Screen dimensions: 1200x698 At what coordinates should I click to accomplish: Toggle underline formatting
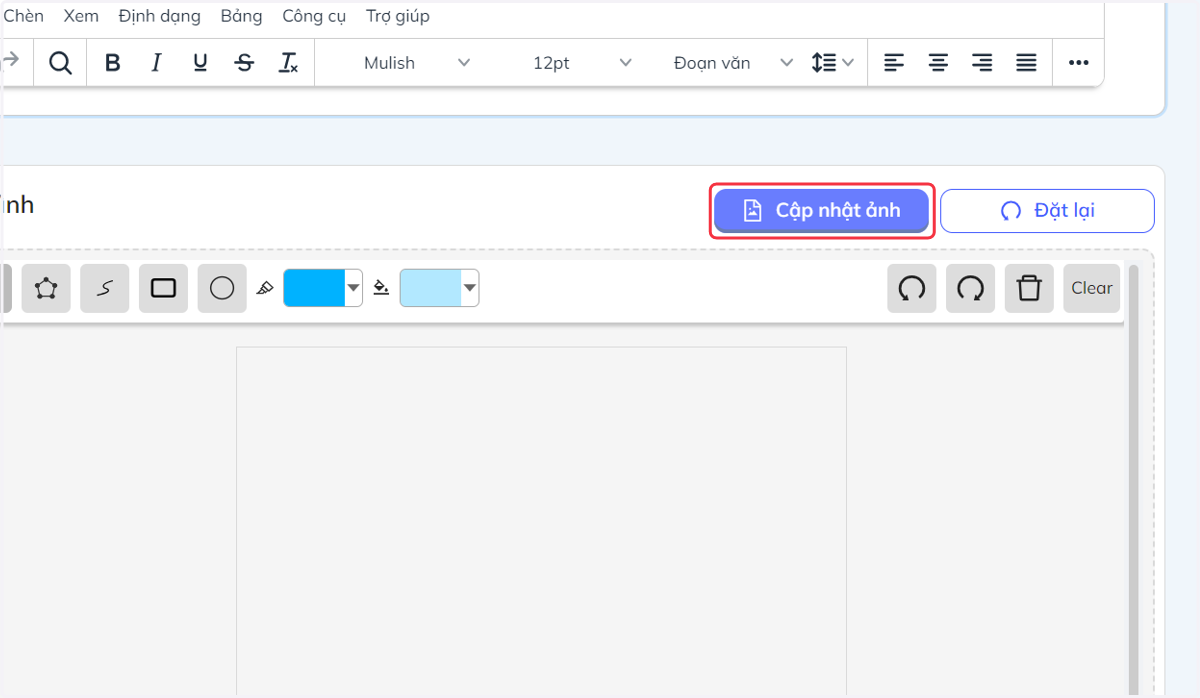tap(200, 63)
